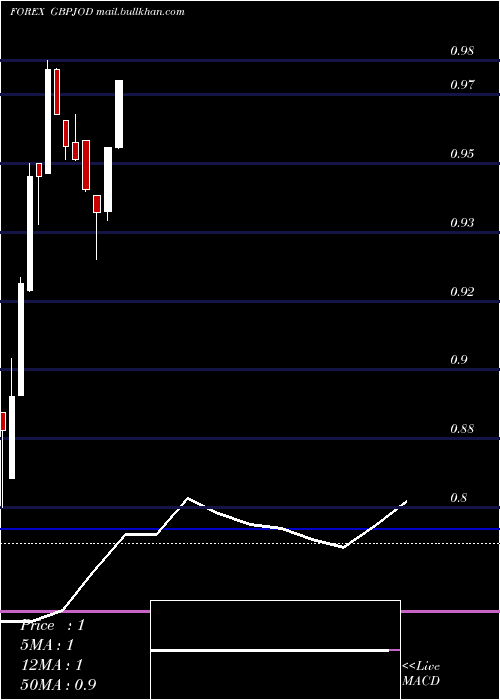Click the '12MA : 1' readout
Image resolution: width=500 pixels, height=700 pixels.
[x=52, y=665]
